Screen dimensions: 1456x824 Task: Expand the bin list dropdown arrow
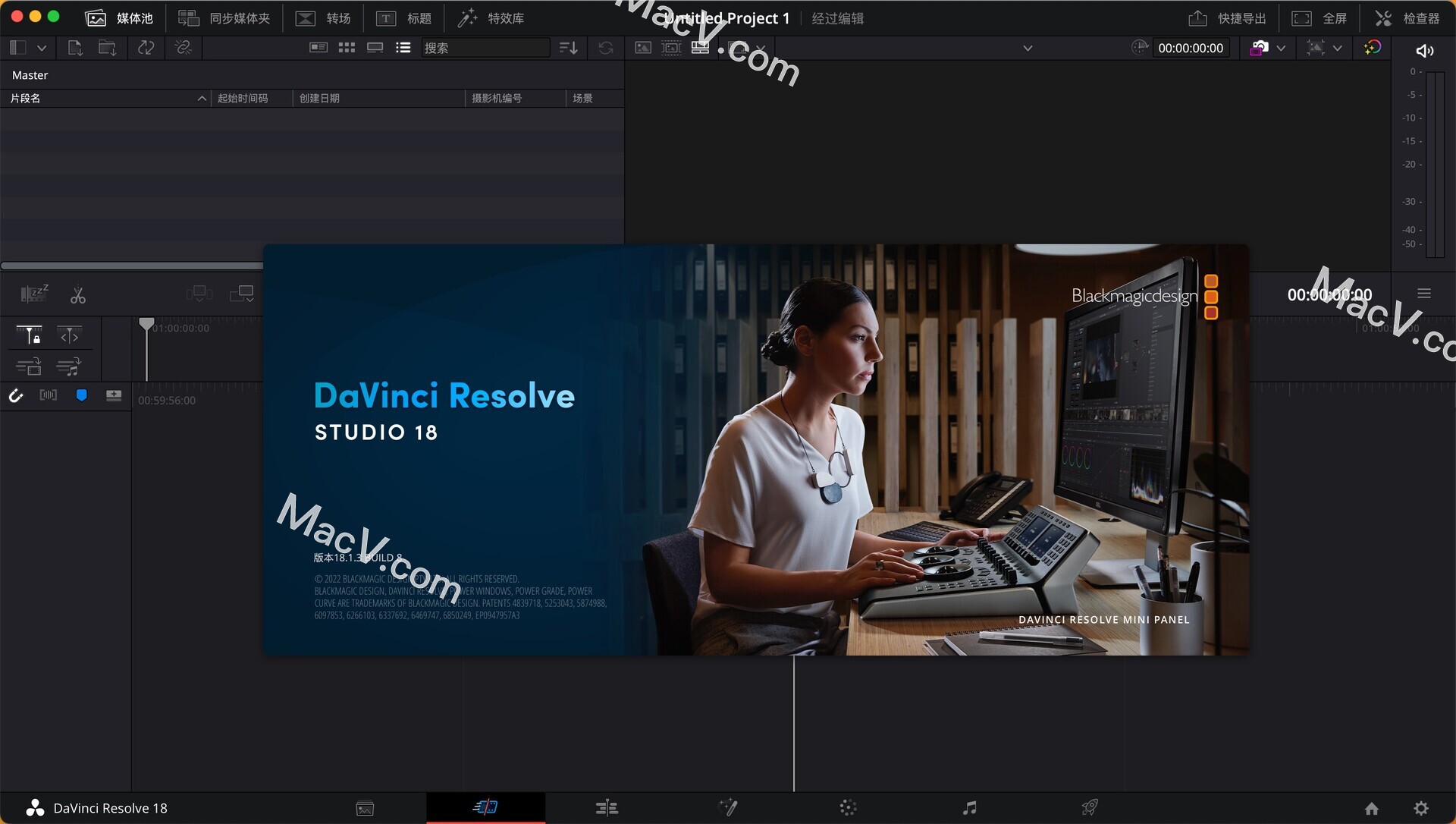42,48
